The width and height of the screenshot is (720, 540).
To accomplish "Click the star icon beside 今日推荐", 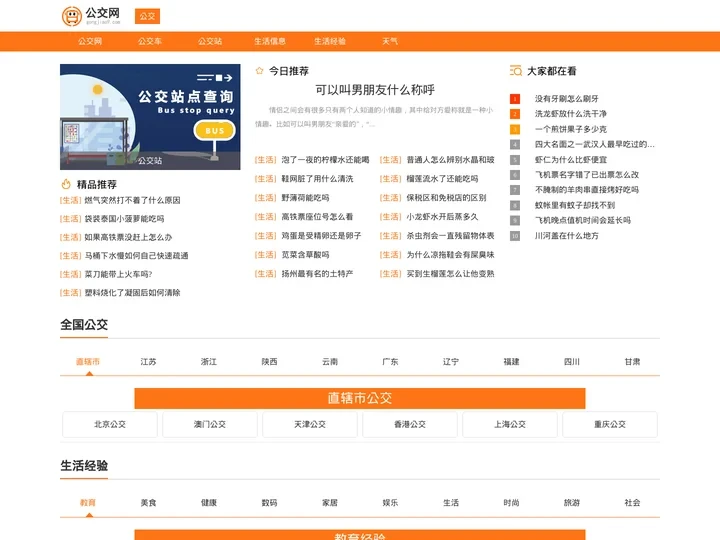I will 259,71.
